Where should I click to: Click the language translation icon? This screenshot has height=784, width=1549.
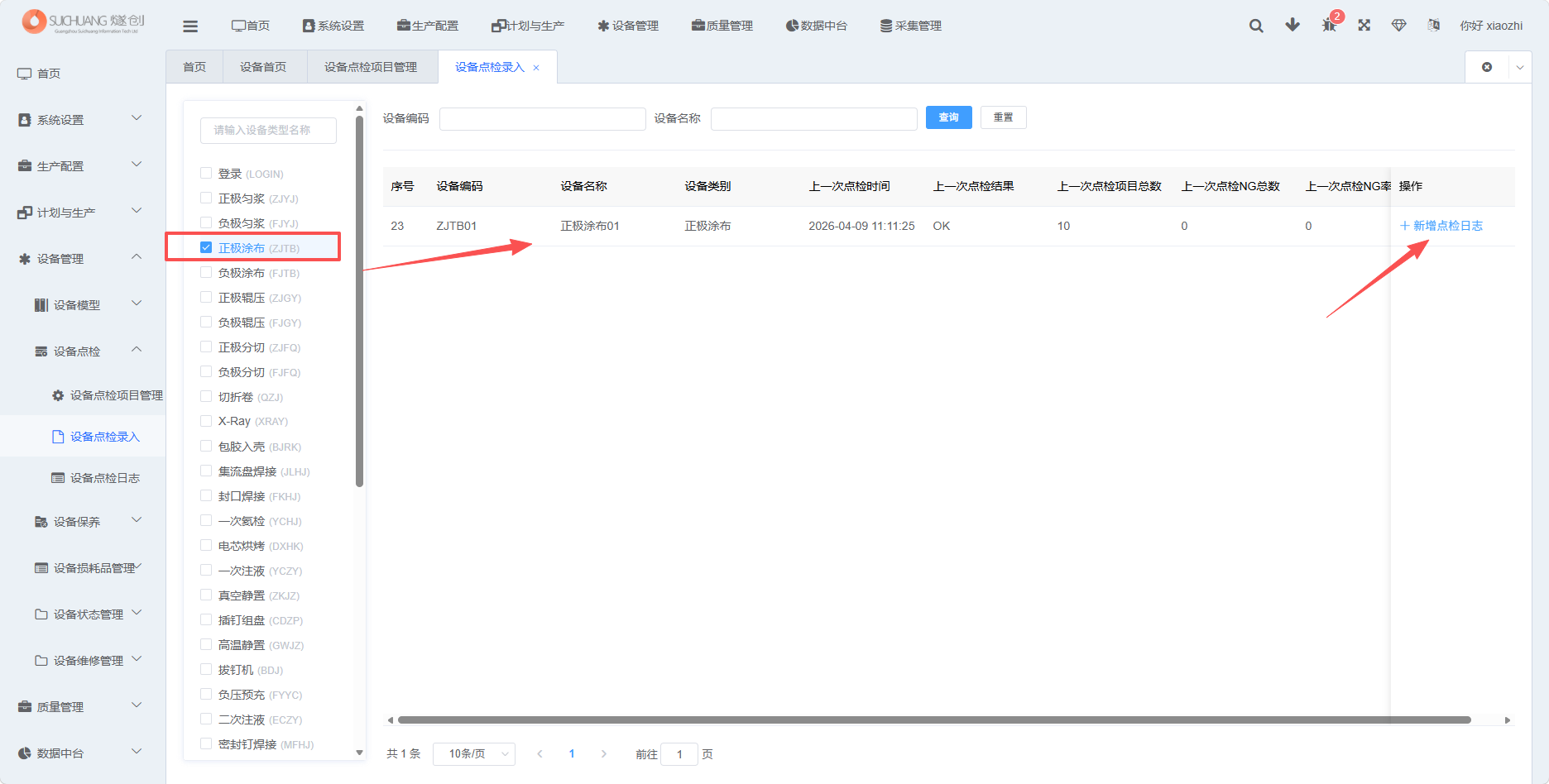(x=1434, y=26)
